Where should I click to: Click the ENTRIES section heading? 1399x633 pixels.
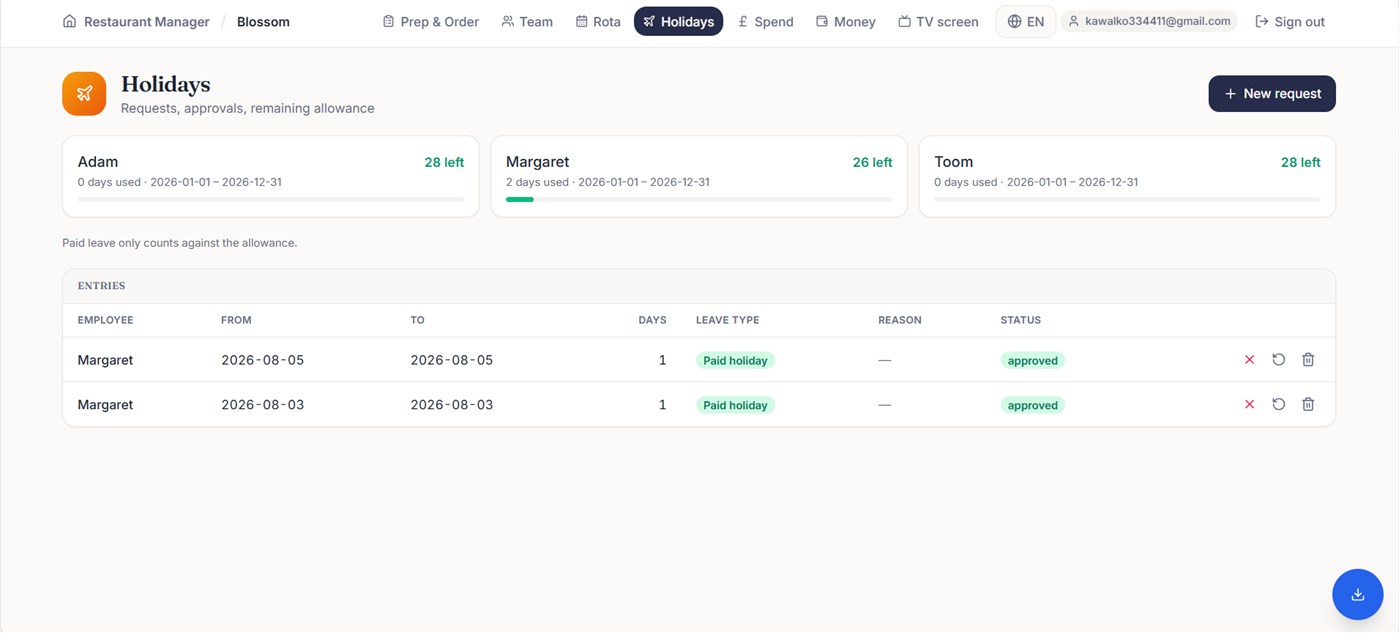coord(102,286)
